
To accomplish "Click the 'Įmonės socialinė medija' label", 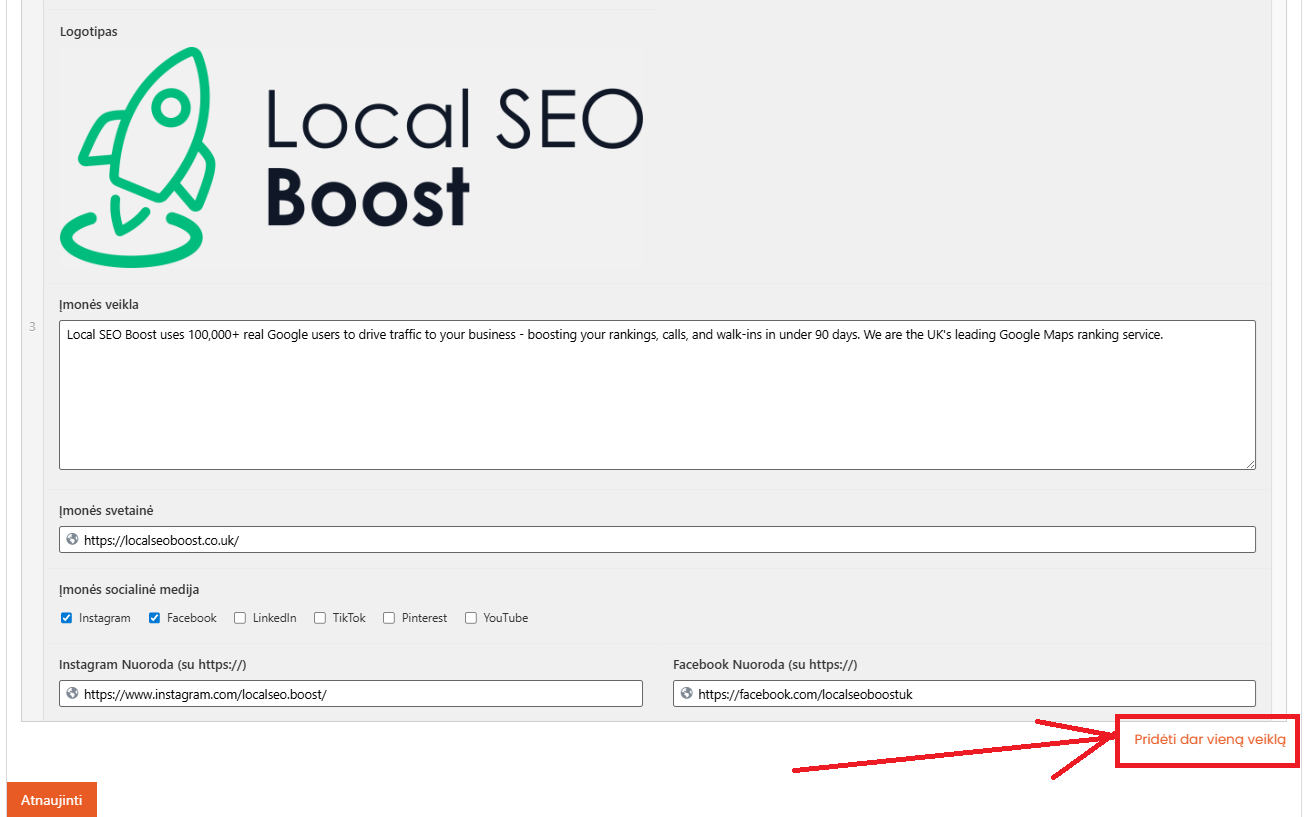I will click(x=129, y=589).
